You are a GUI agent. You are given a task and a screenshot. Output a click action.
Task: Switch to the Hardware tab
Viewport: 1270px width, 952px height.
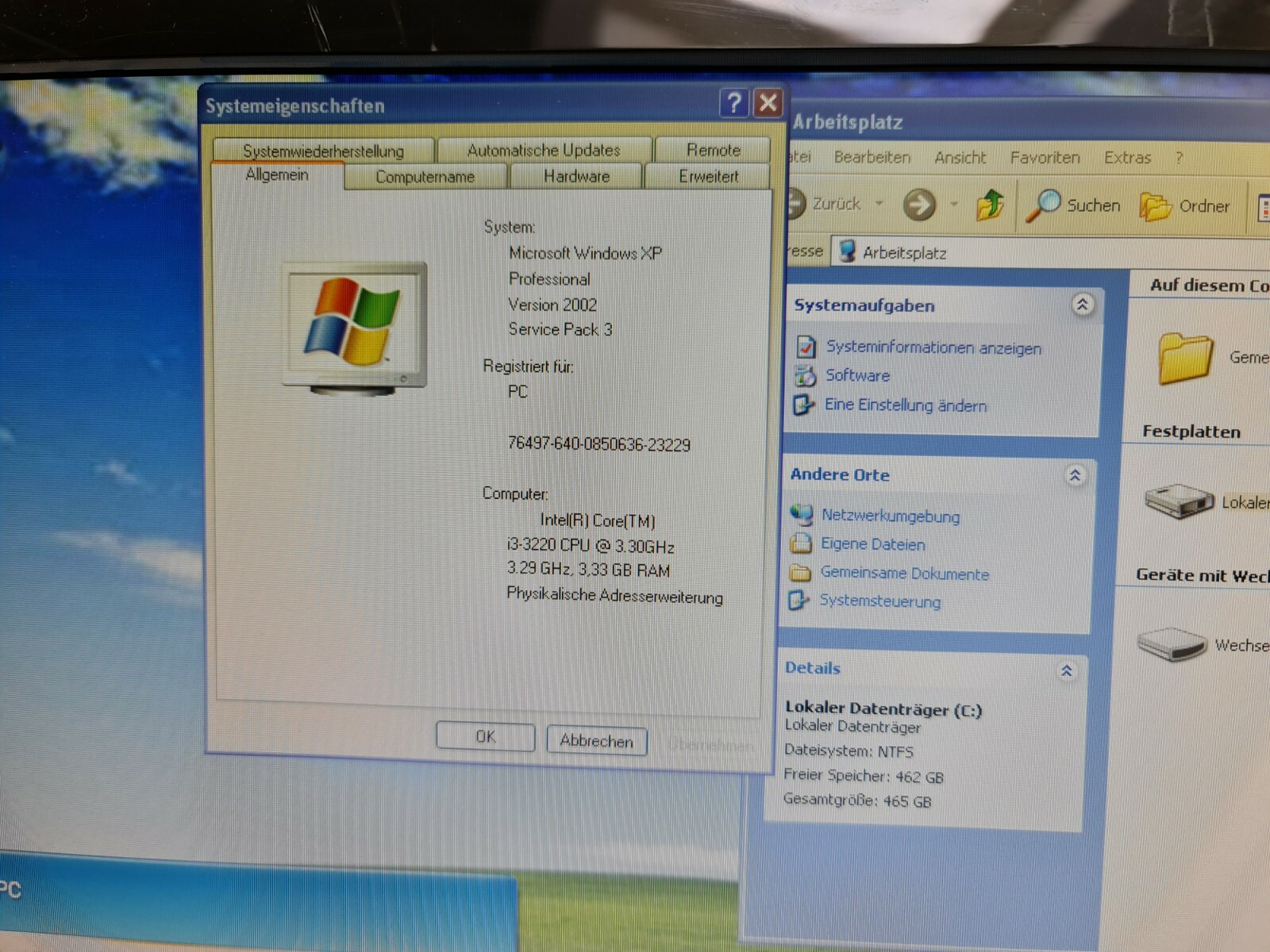[576, 176]
